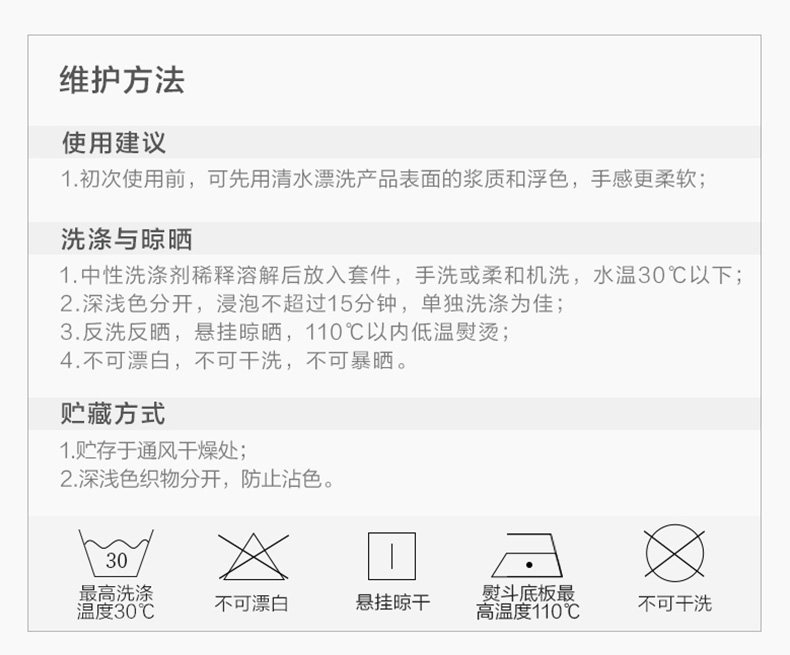Click the line about 初次使用前 rinsing
790x655 pixels.
point(384,179)
